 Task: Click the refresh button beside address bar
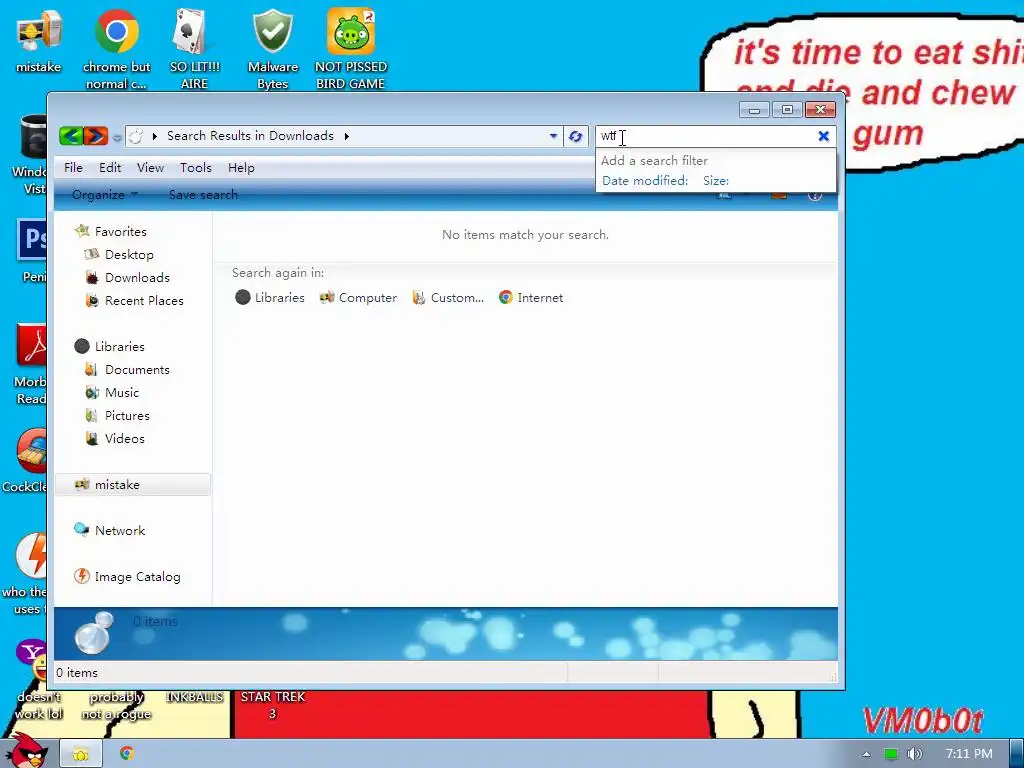(575, 136)
